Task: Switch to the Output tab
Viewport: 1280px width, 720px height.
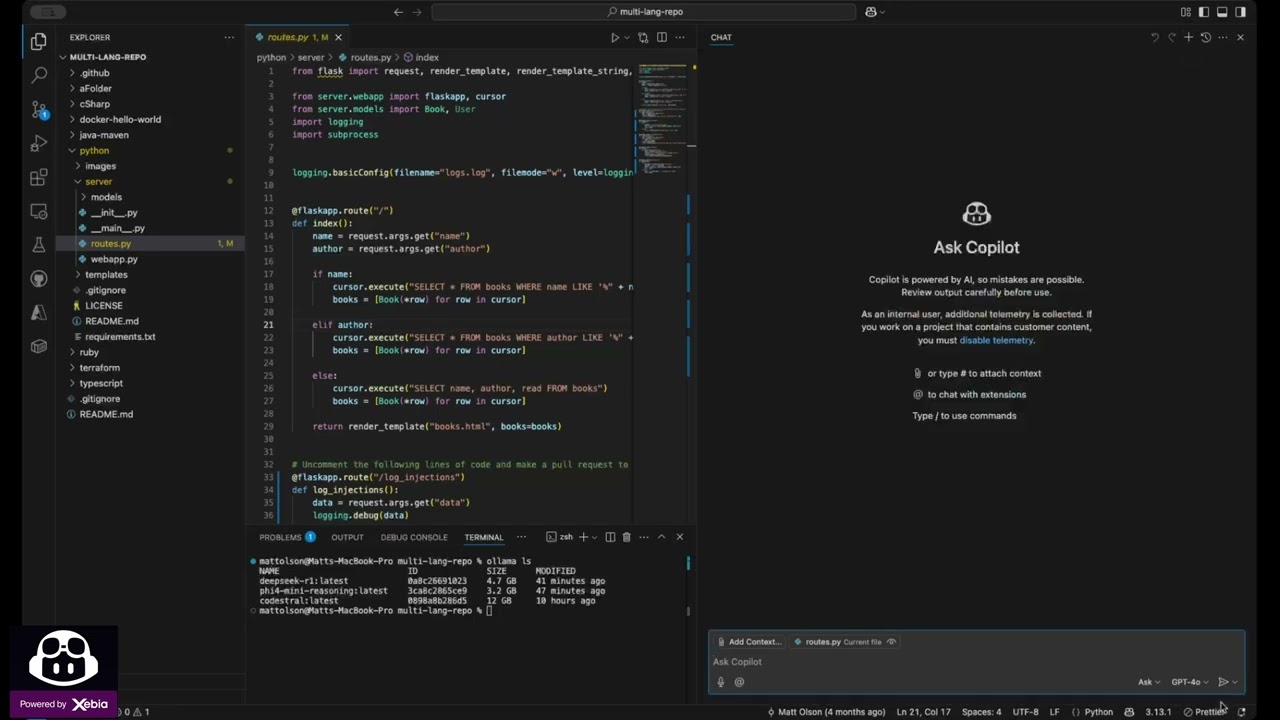Action: click(x=347, y=537)
